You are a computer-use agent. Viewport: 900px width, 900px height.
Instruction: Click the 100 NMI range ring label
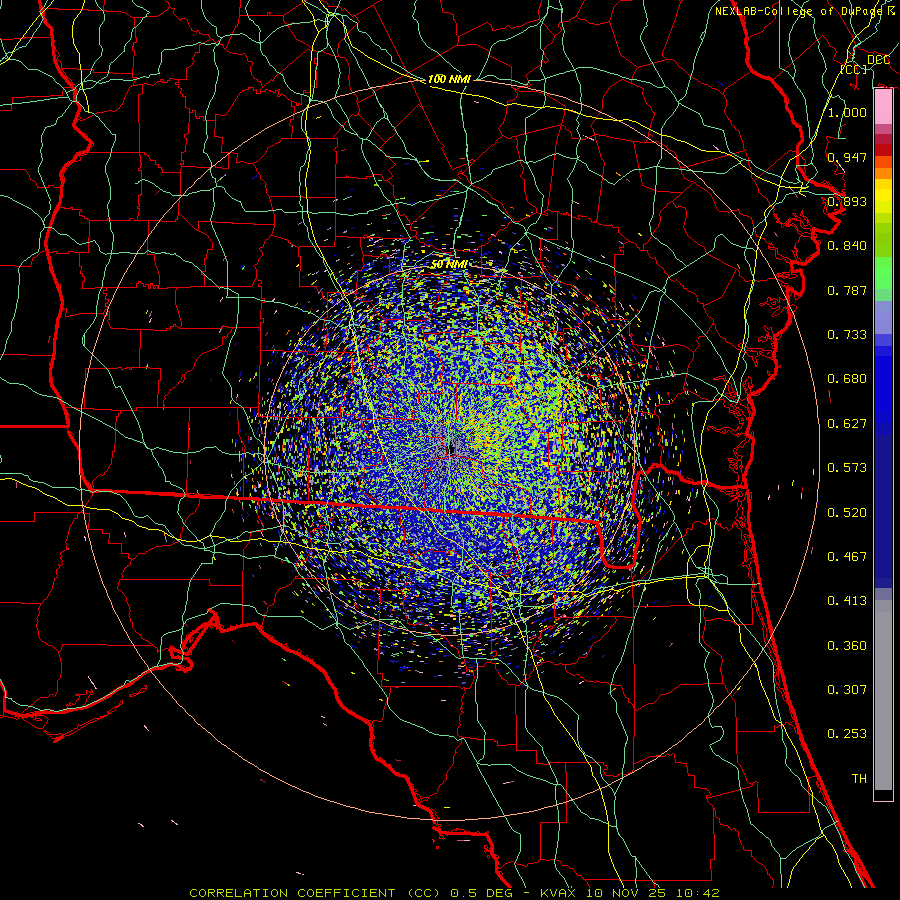click(449, 79)
